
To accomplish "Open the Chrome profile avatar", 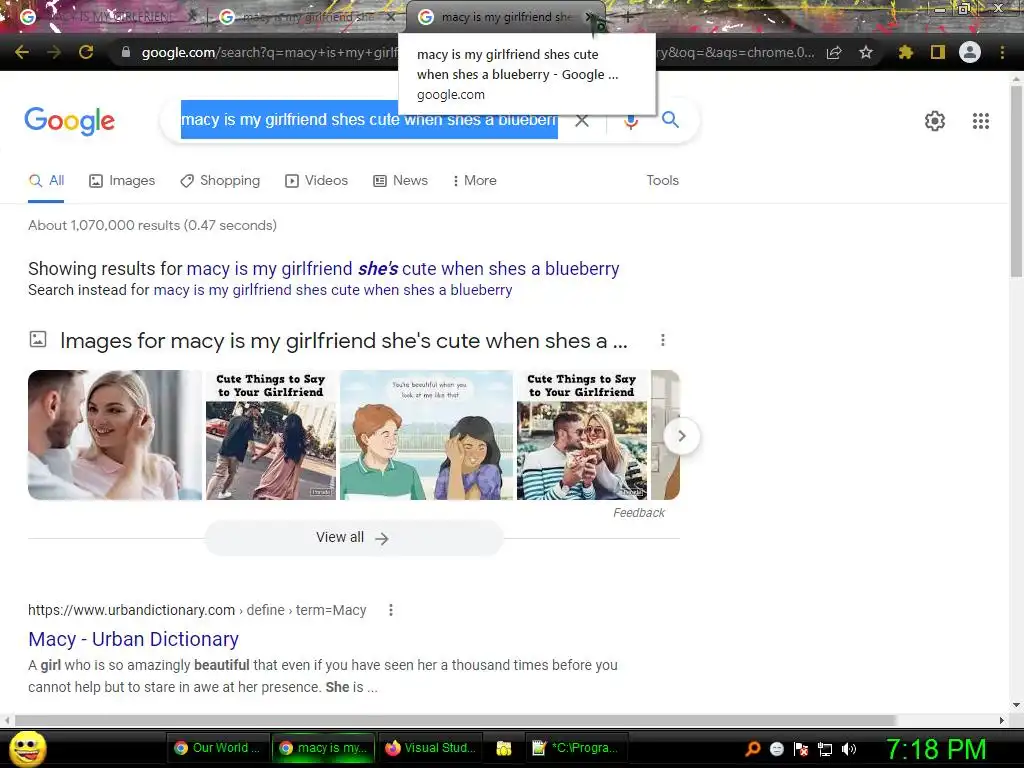I will pyautogui.click(x=970, y=52).
